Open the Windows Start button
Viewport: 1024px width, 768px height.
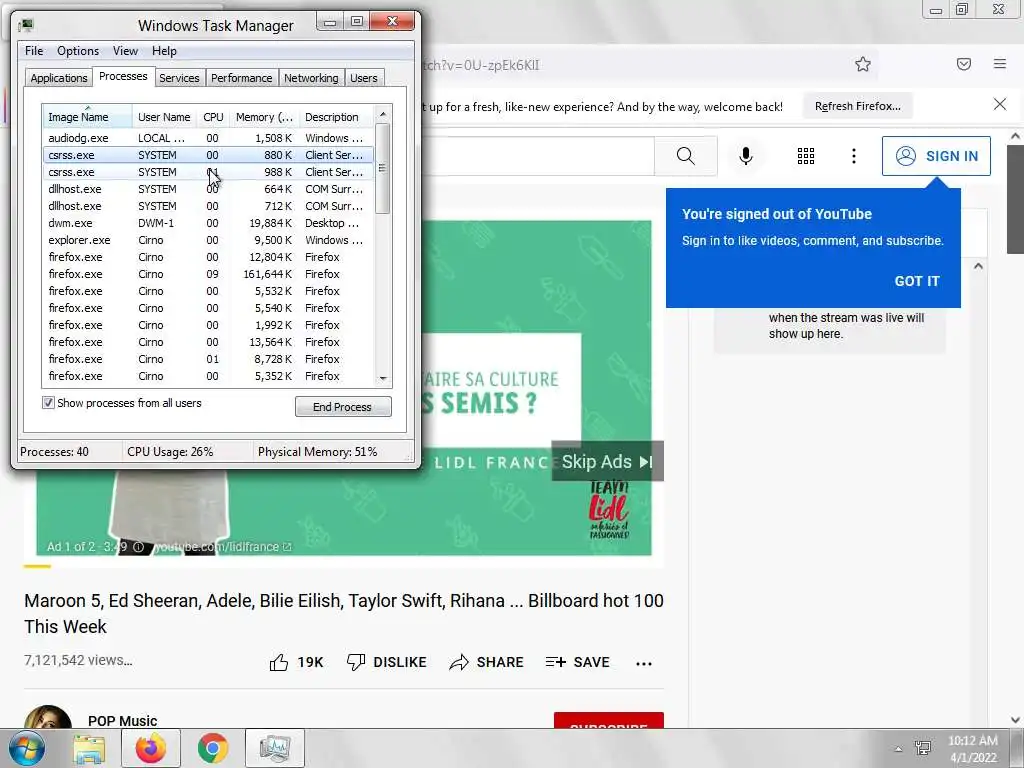click(27, 748)
